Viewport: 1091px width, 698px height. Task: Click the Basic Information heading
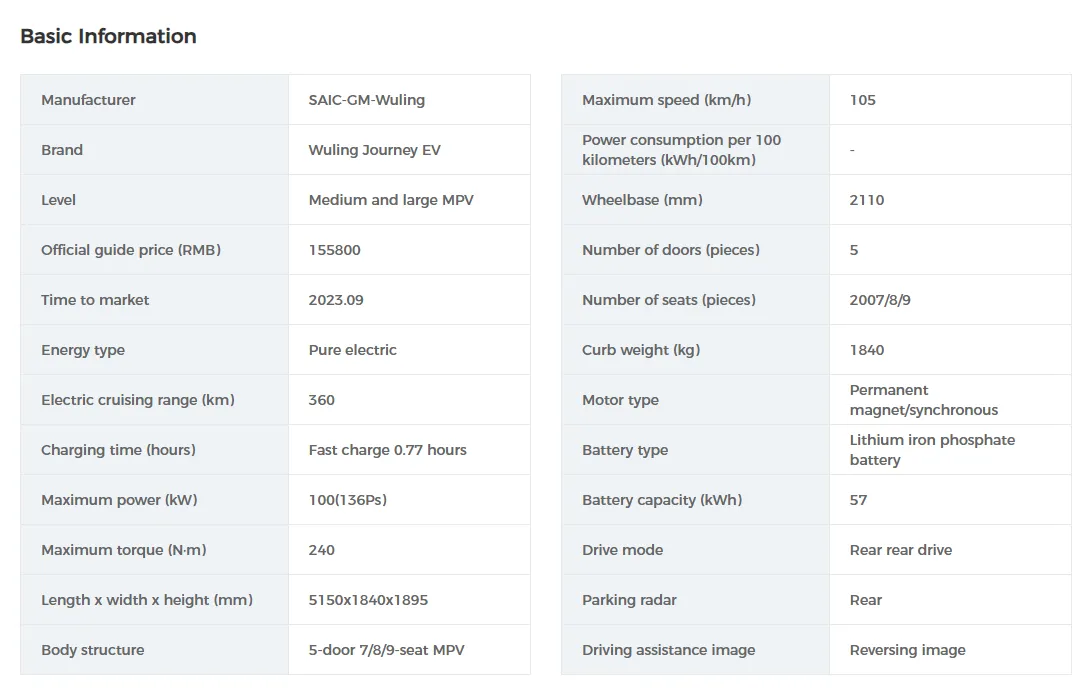(x=108, y=36)
